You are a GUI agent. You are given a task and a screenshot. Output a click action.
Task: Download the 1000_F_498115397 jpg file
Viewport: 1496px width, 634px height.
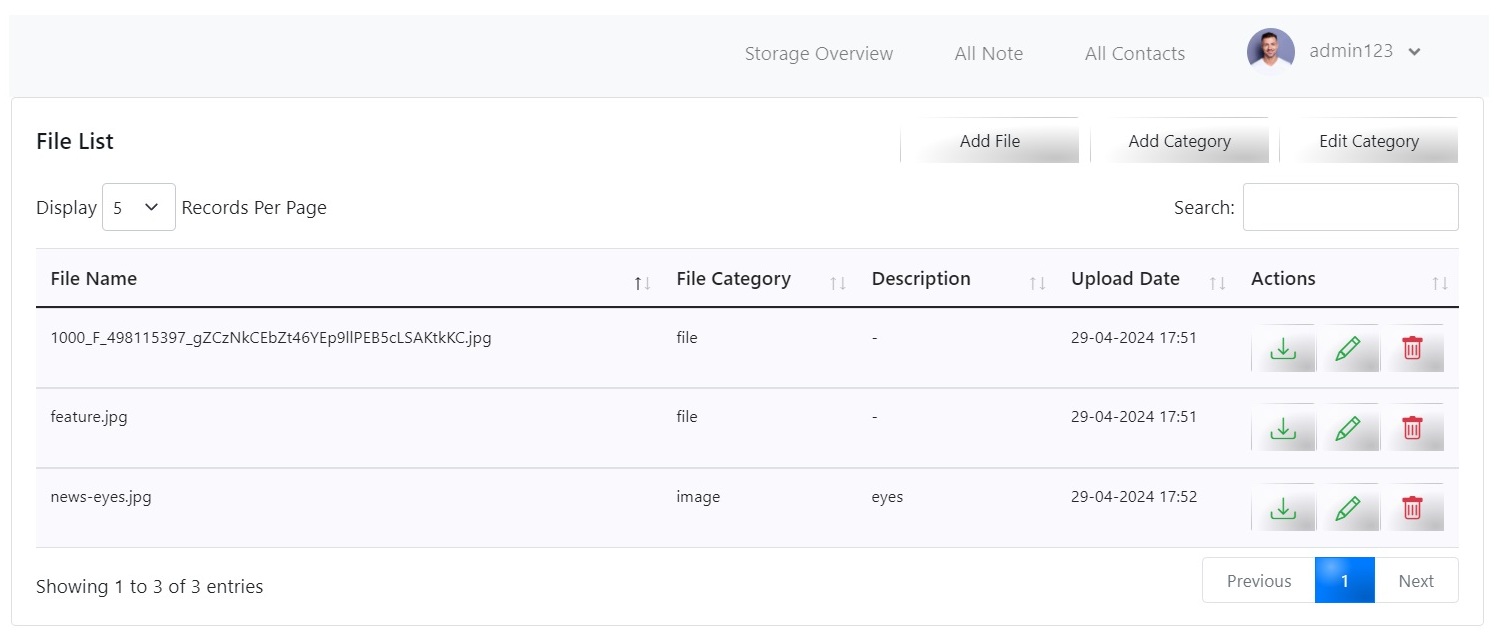point(1283,349)
